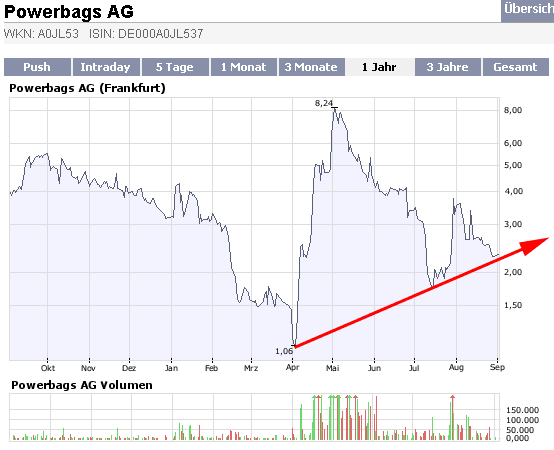
Task: Click the Powerbags AG (Frankfurt) chart title
Action: pyautogui.click(x=87, y=88)
